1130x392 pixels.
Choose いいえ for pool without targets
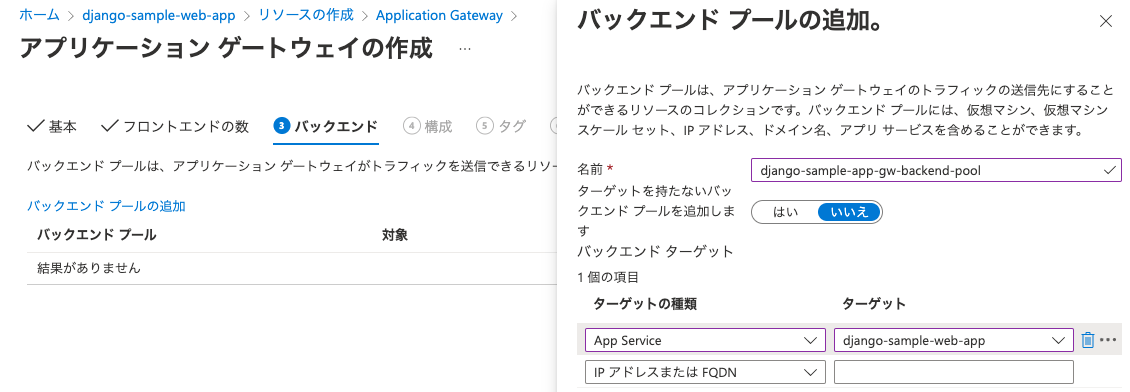pyautogui.click(x=849, y=212)
